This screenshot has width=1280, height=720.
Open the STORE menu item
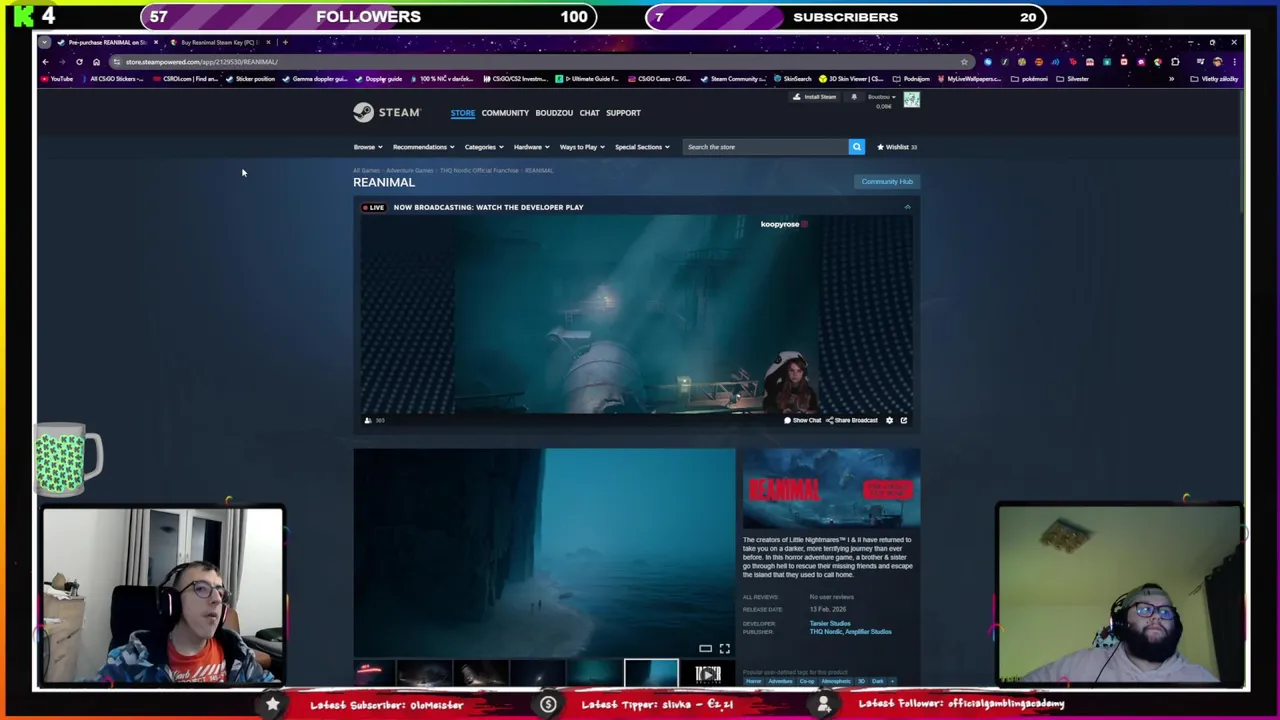pyautogui.click(x=462, y=113)
